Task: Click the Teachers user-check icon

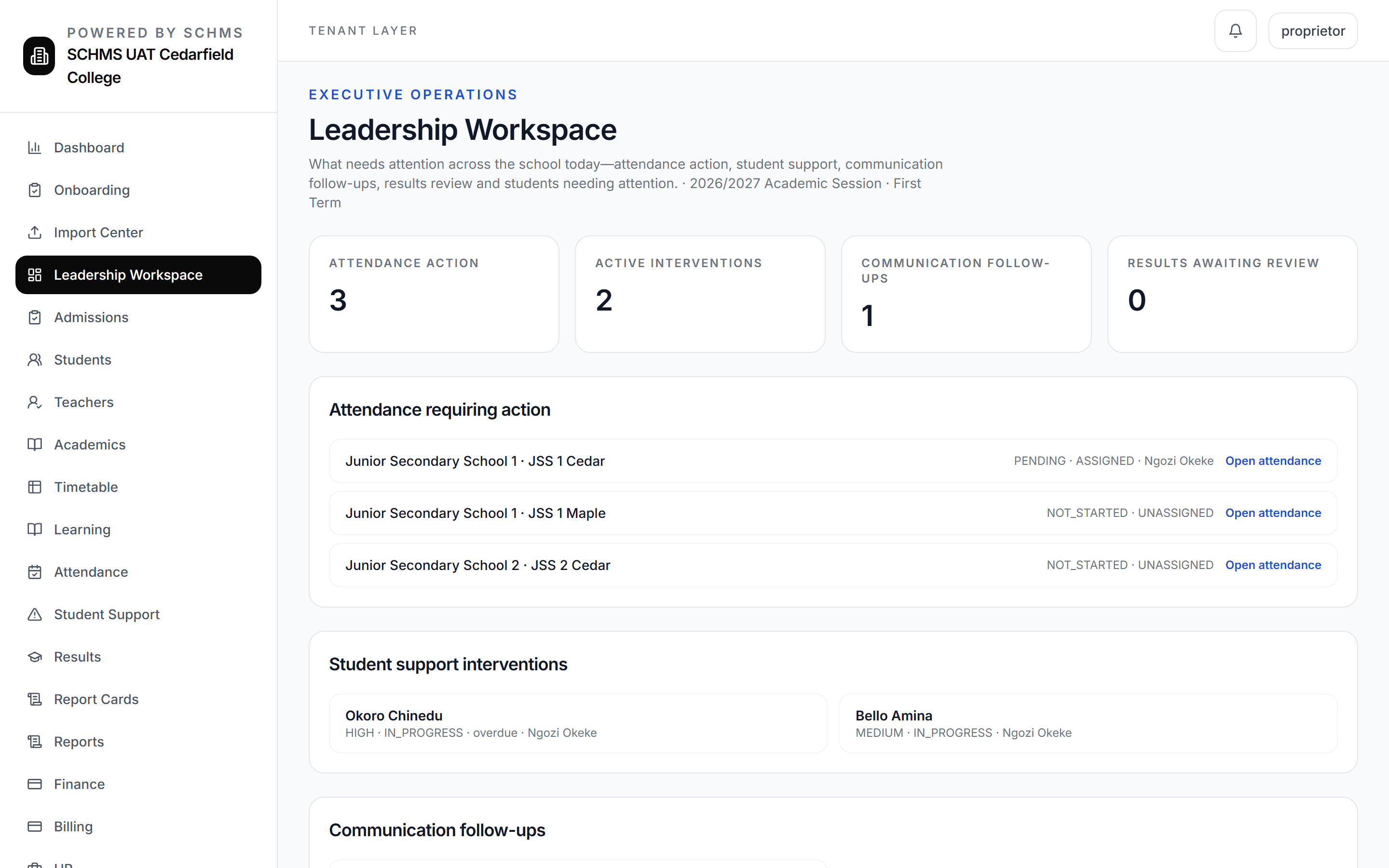Action: pyautogui.click(x=34, y=403)
